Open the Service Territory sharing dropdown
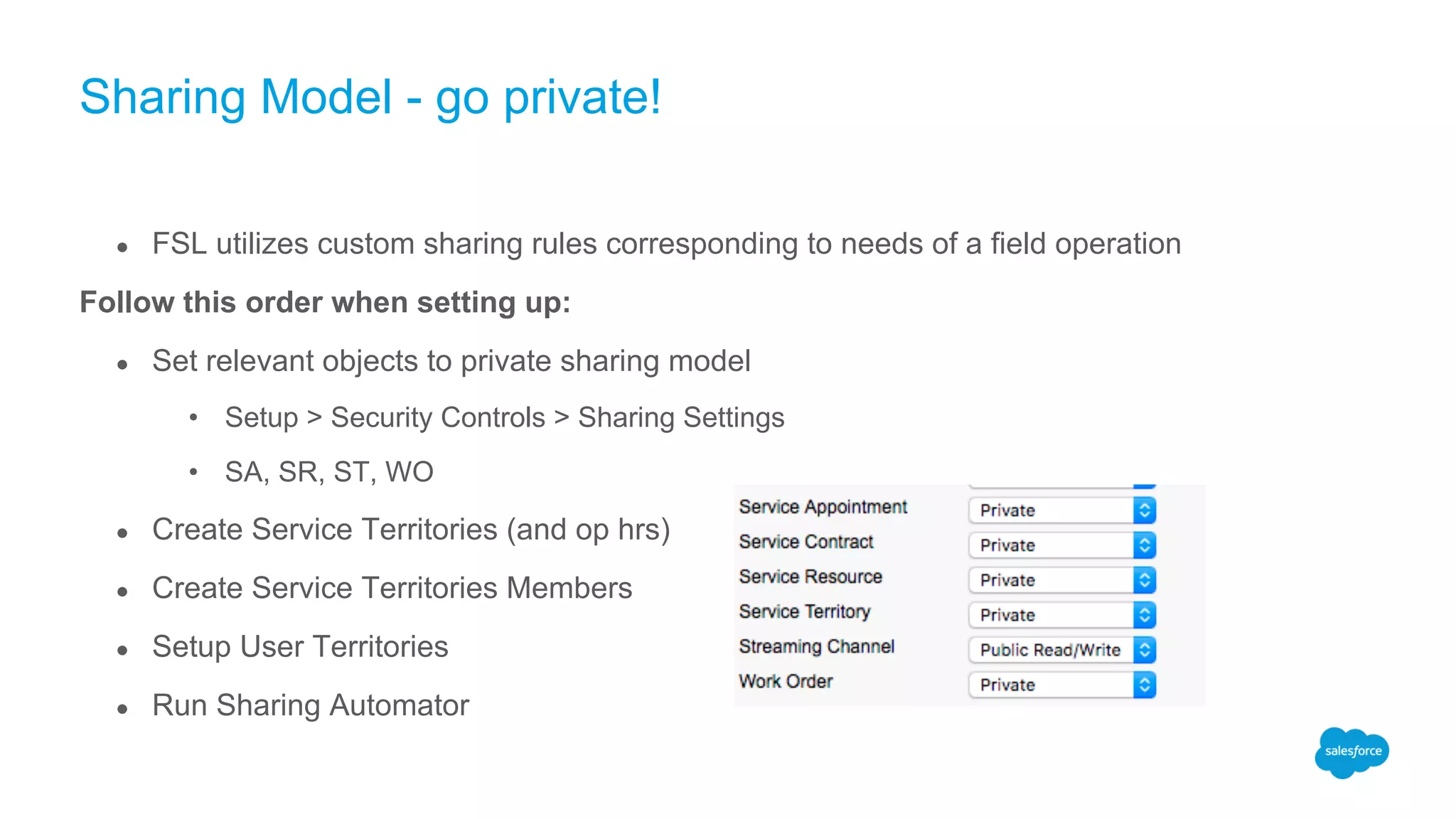1456x819 pixels. pyautogui.click(x=1061, y=615)
